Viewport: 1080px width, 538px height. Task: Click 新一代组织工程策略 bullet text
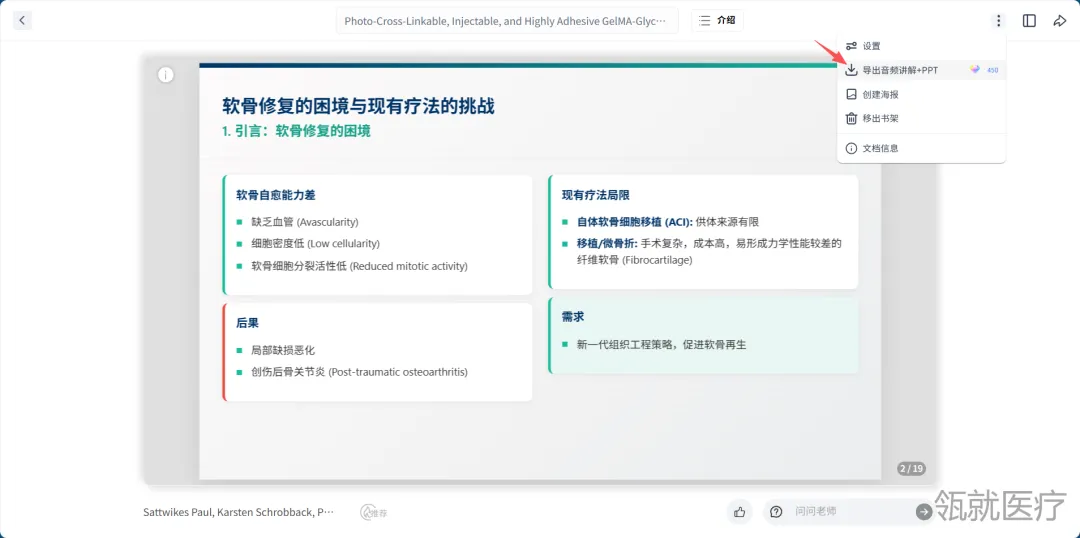(x=662, y=344)
